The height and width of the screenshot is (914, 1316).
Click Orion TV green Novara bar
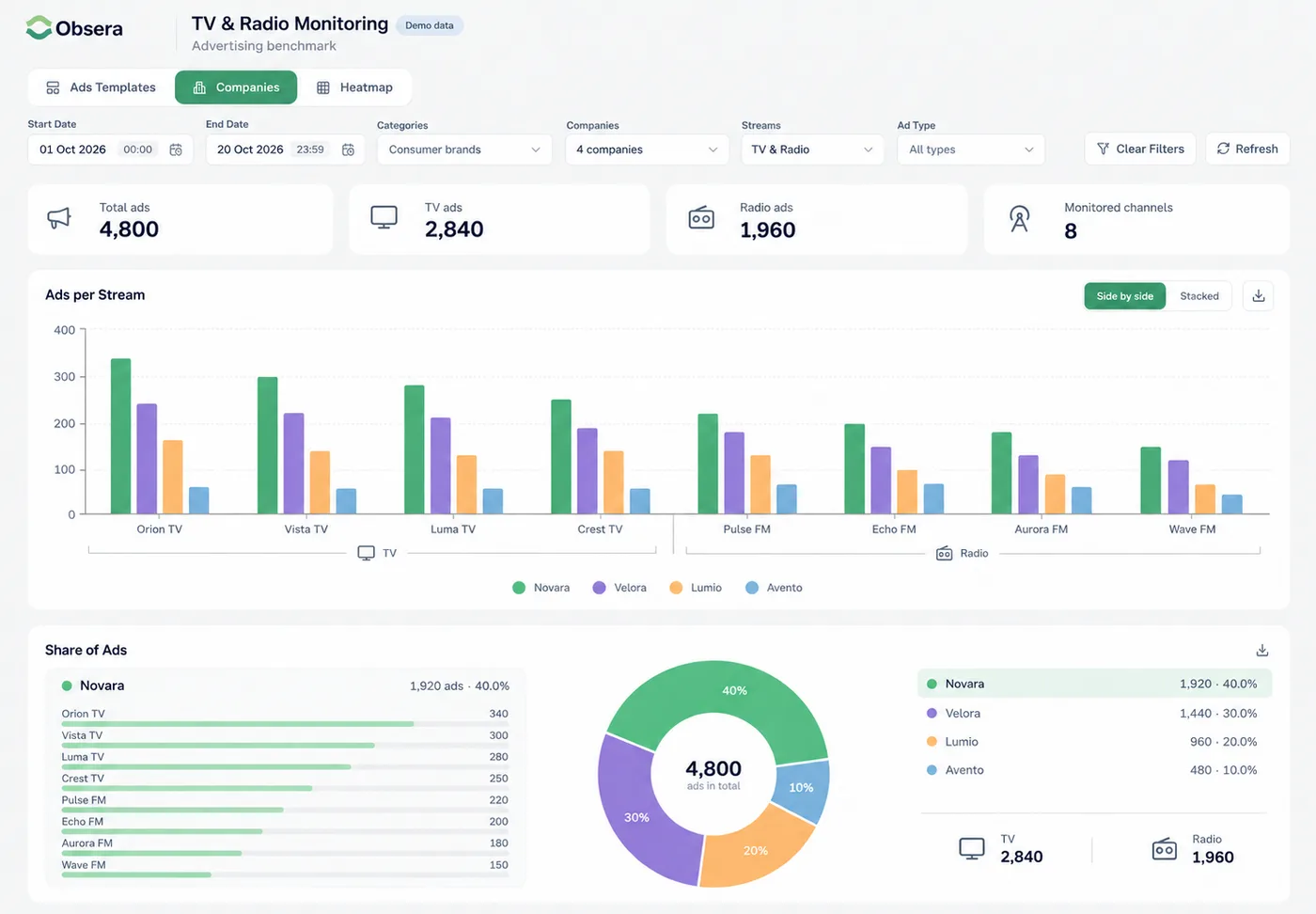[120, 435]
